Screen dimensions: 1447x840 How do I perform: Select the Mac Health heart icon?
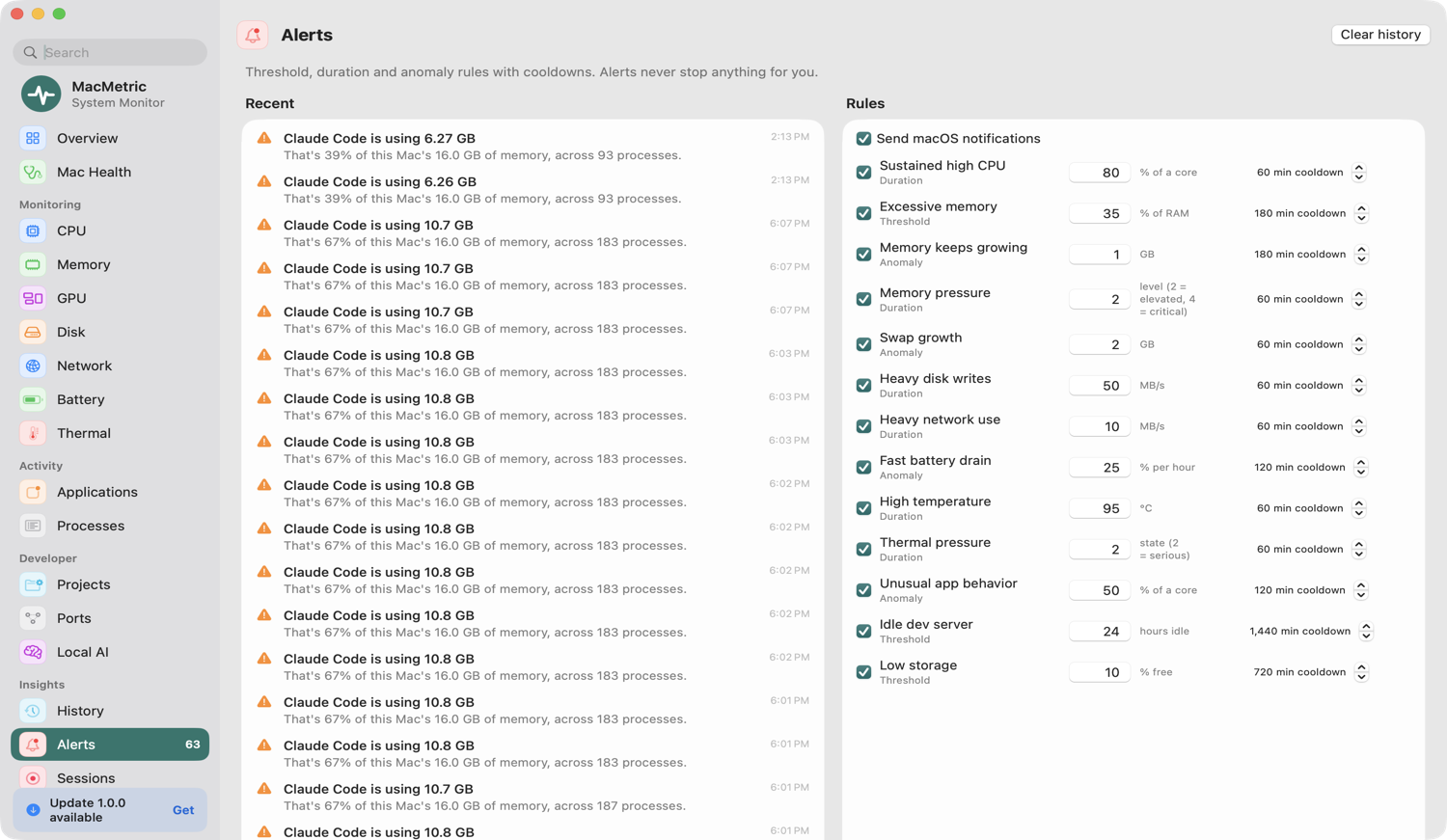coord(33,172)
